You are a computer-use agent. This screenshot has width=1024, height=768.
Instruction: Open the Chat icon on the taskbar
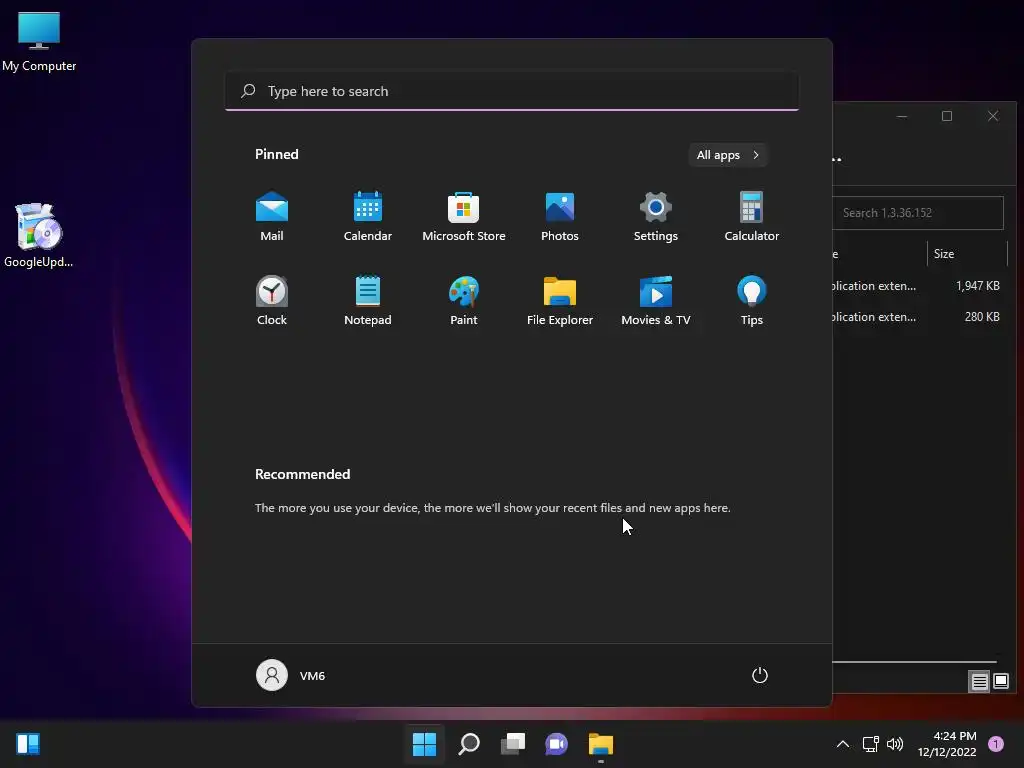pos(556,744)
